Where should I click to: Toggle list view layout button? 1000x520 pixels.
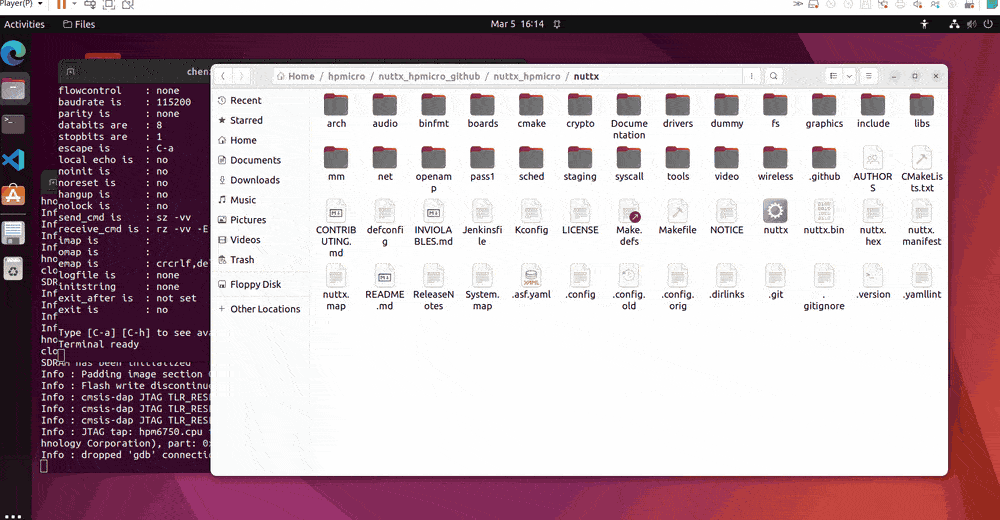[x=832, y=76]
